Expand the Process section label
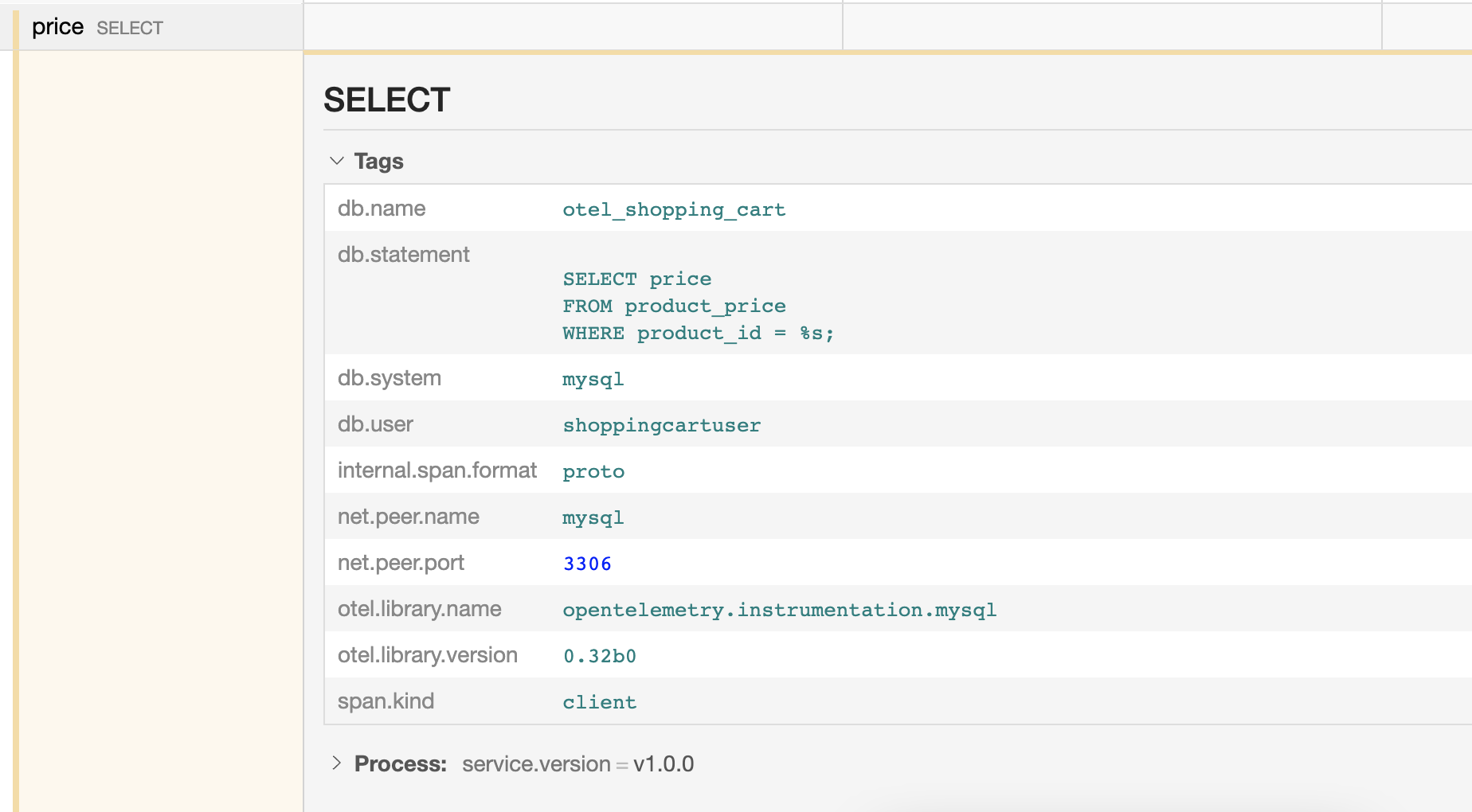Image resolution: width=1472 pixels, height=812 pixels. [400, 764]
